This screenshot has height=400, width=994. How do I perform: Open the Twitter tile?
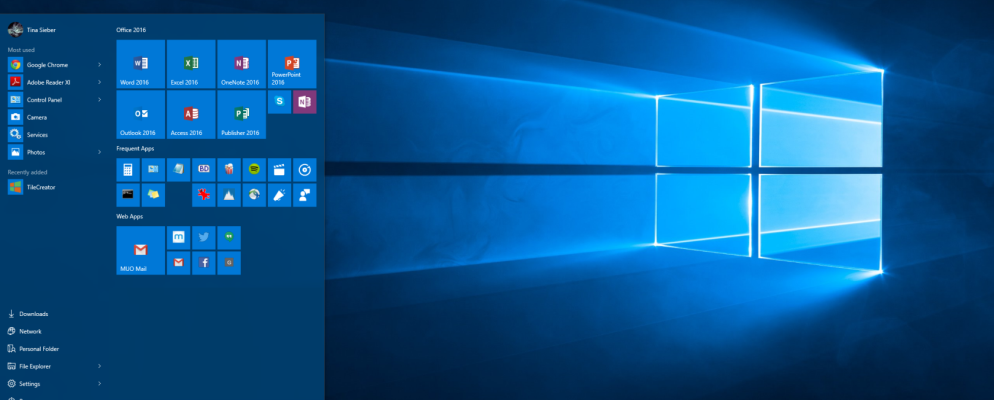click(203, 238)
